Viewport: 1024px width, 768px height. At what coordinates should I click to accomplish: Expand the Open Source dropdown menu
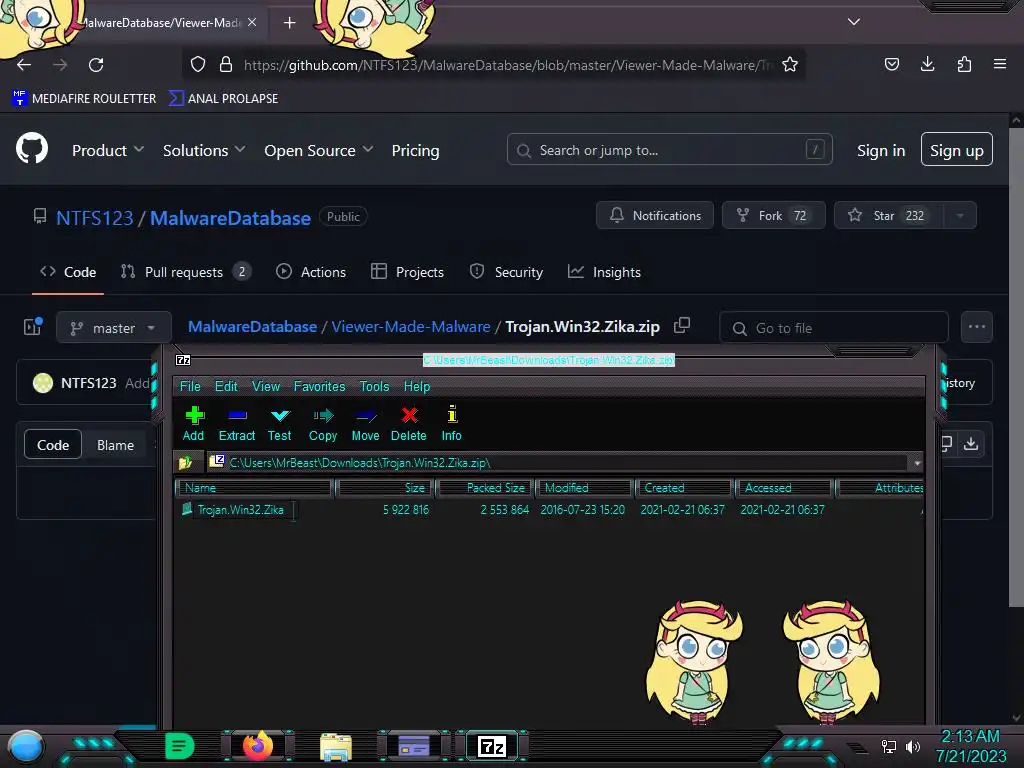pyautogui.click(x=319, y=150)
